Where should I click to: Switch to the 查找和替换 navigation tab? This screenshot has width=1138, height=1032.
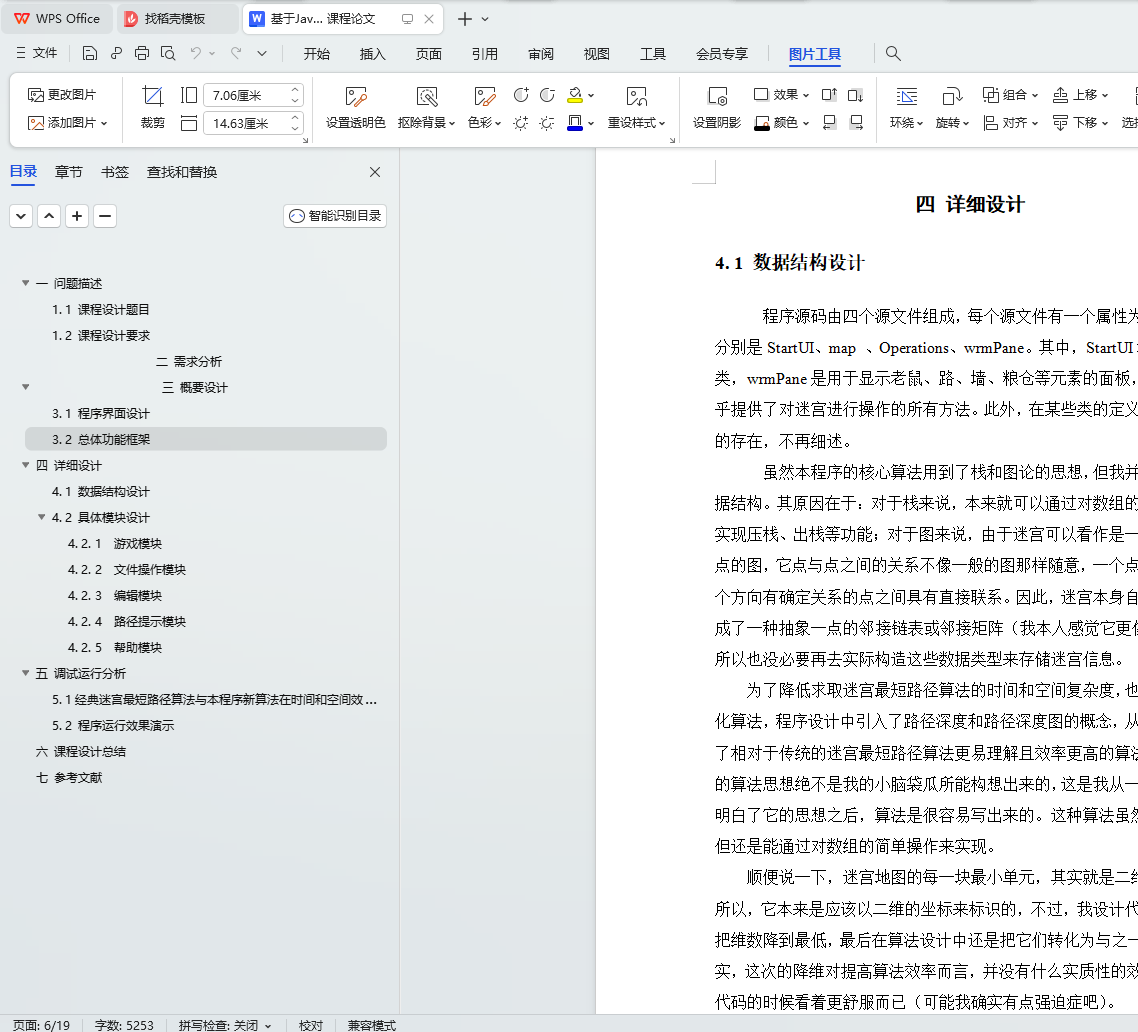click(181, 172)
